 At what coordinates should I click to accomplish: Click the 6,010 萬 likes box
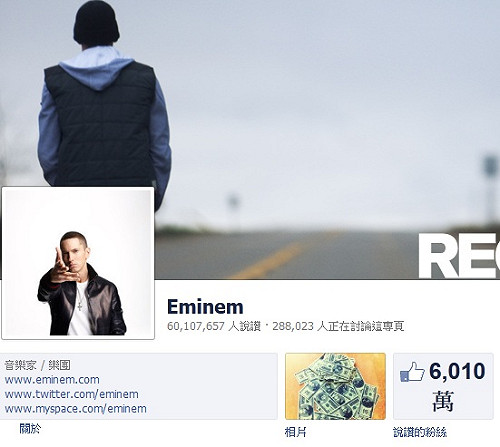click(443, 386)
